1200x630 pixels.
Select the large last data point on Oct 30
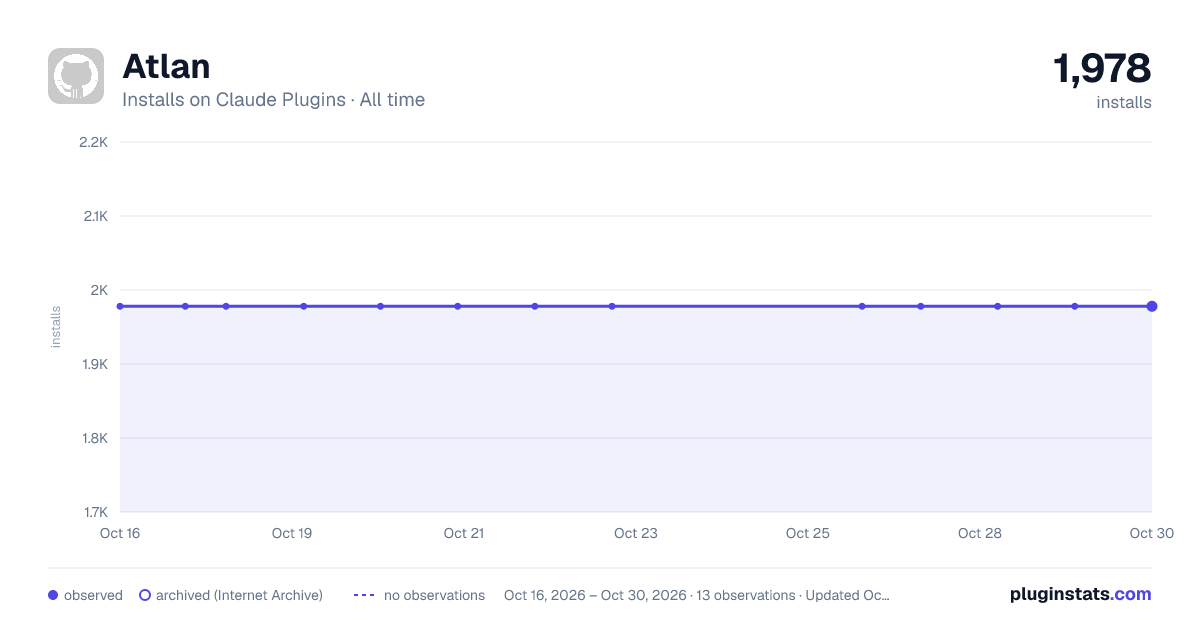tap(1152, 306)
